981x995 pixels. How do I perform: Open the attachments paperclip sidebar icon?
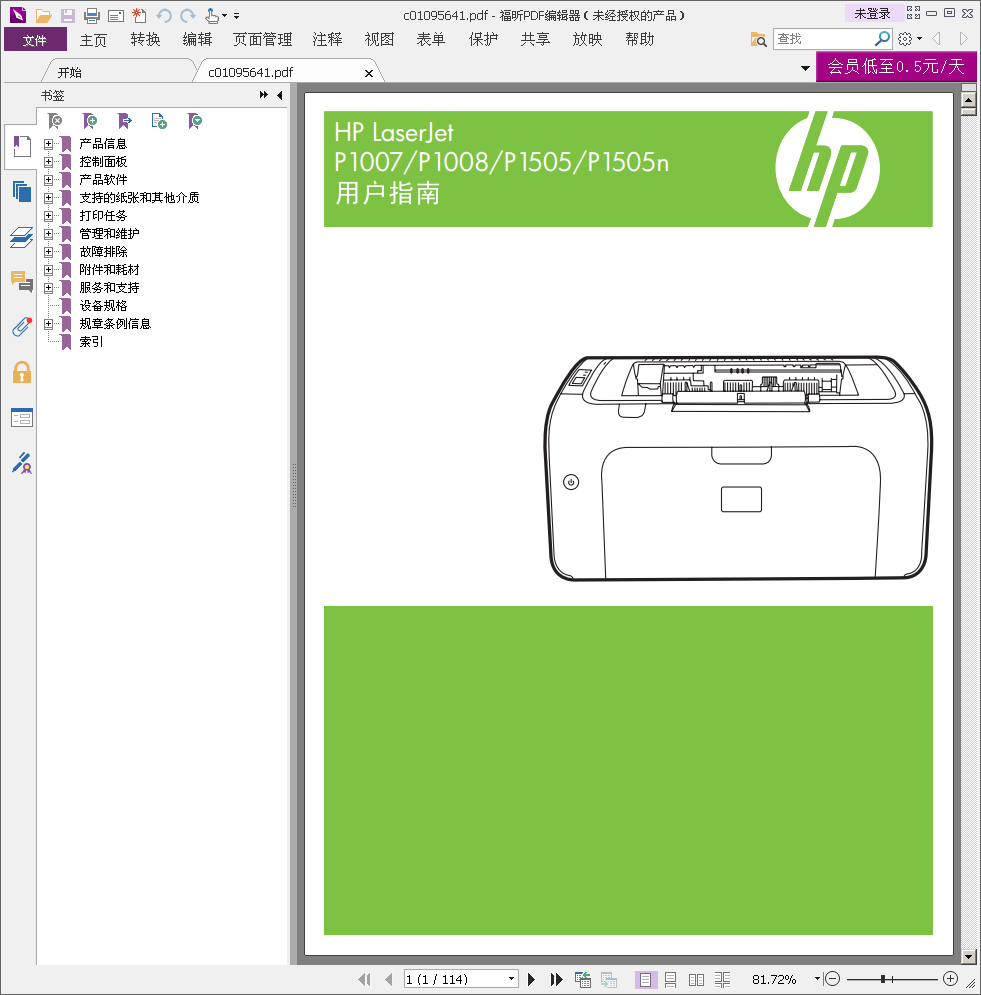pyautogui.click(x=22, y=327)
